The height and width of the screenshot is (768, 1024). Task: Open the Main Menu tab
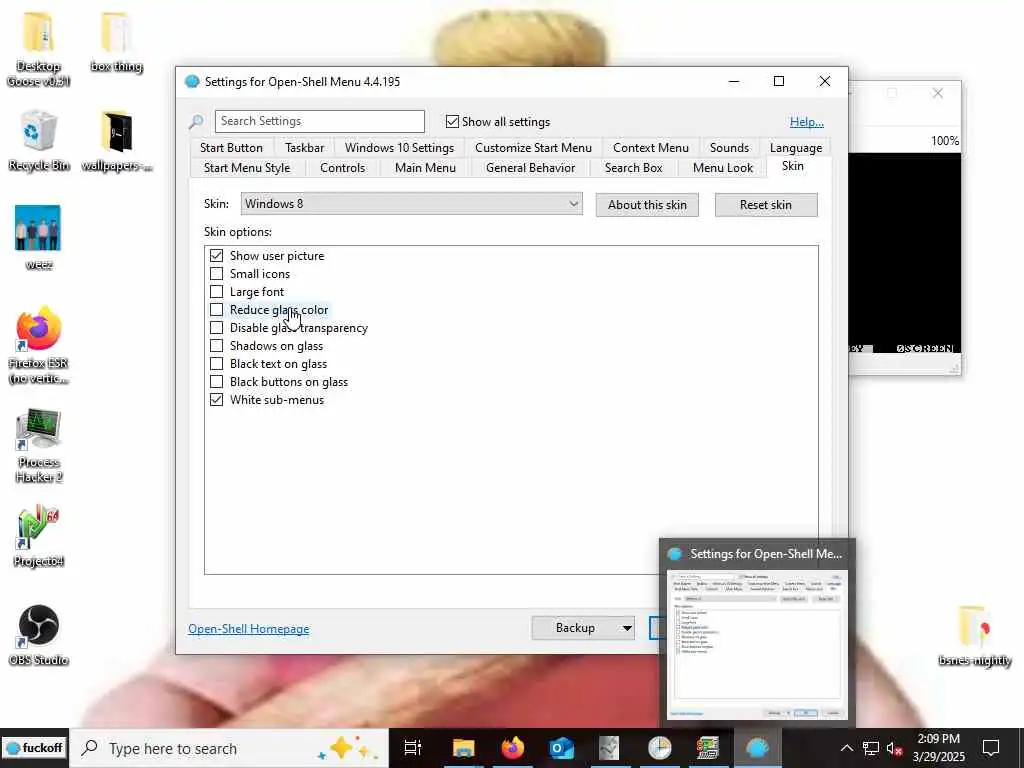425,168
